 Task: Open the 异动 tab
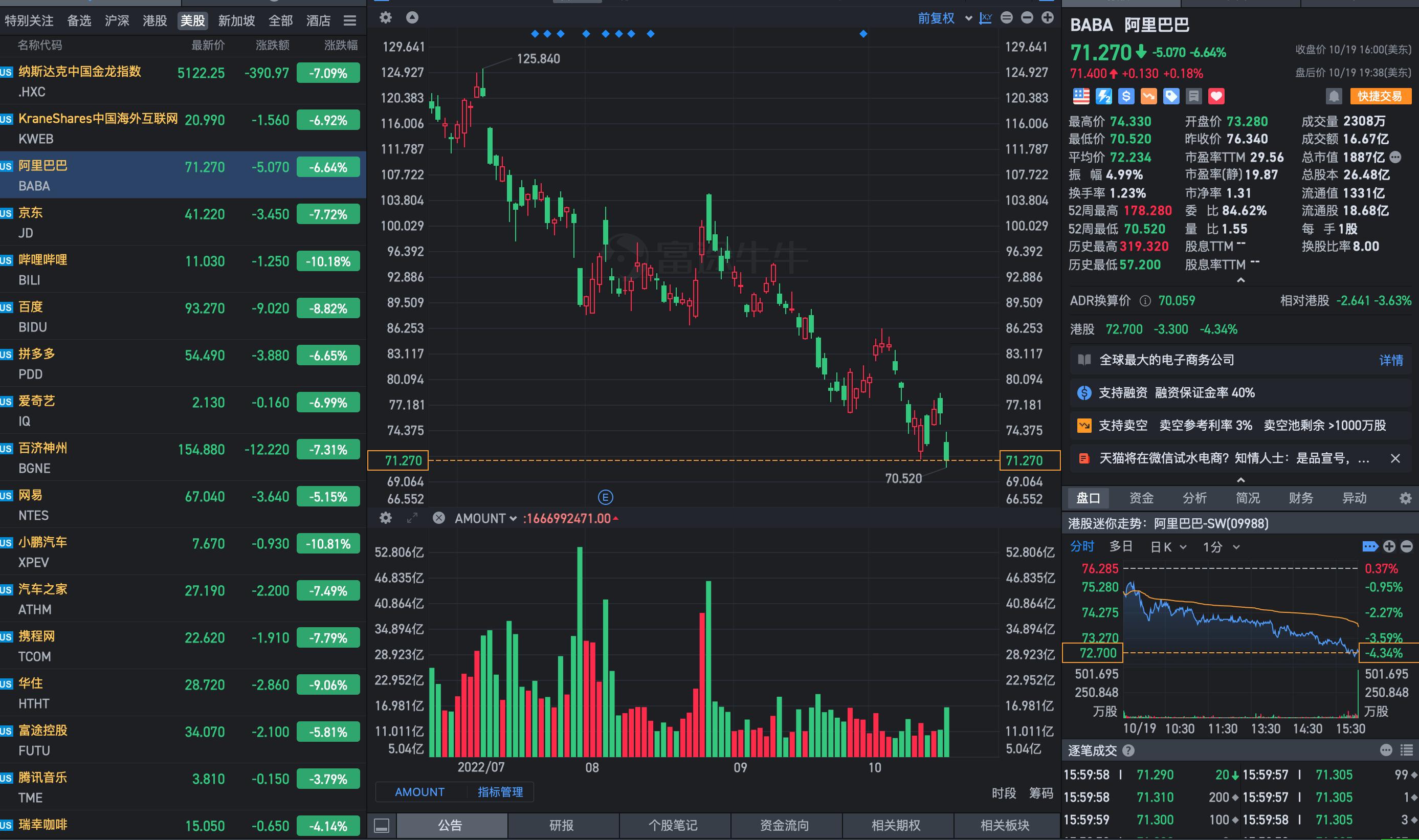[1354, 498]
